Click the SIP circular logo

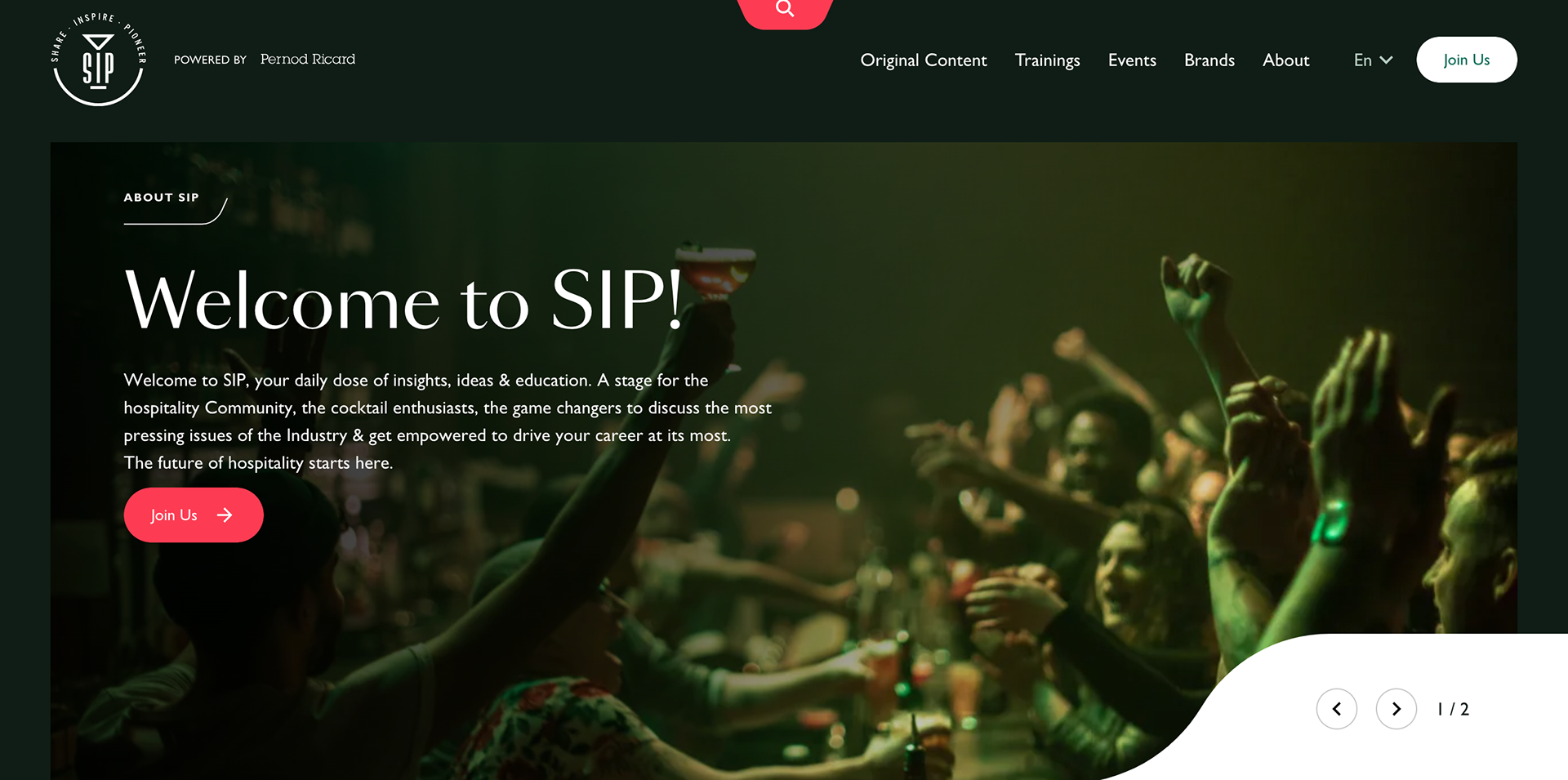coord(98,60)
